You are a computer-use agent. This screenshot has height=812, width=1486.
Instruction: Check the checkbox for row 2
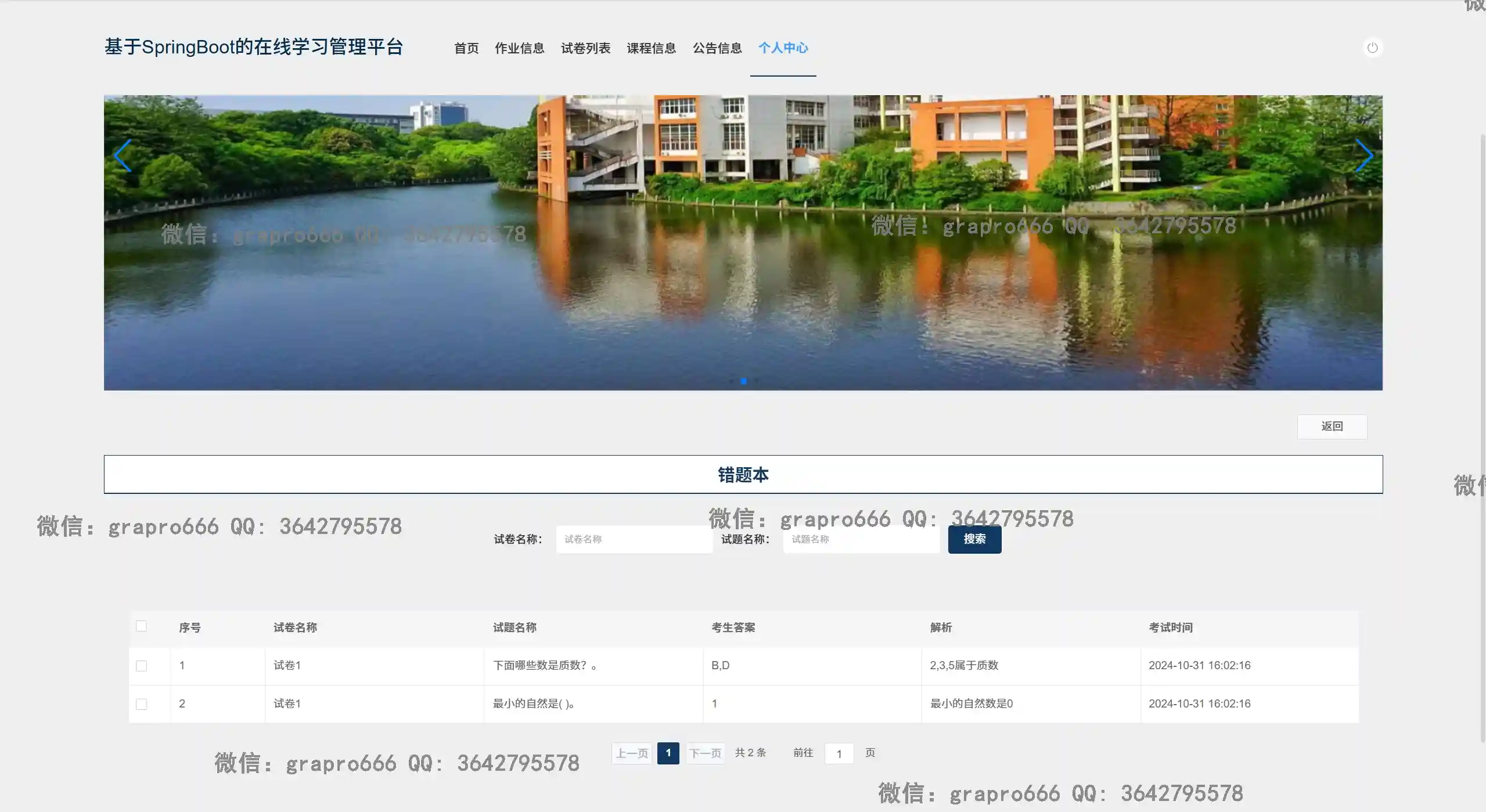(x=141, y=704)
